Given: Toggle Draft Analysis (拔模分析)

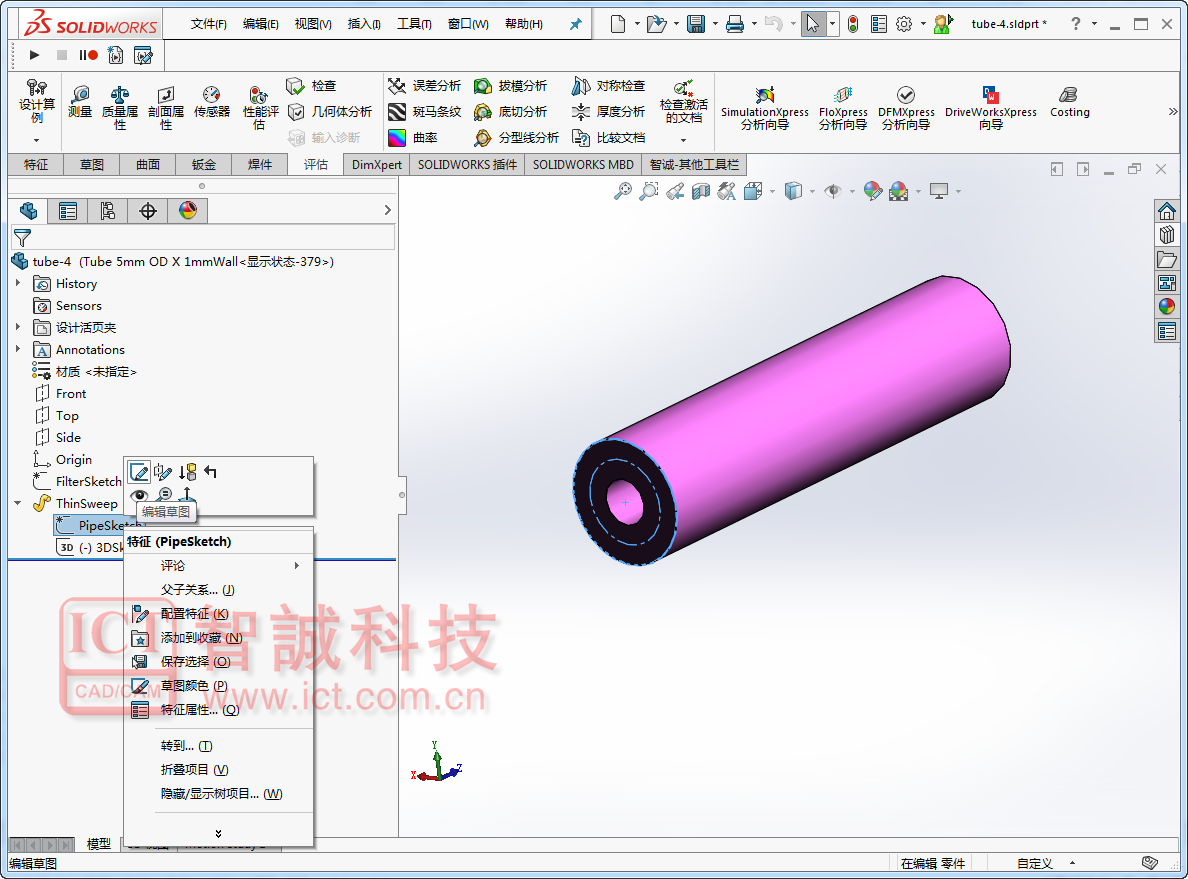Looking at the screenshot, I should (x=510, y=86).
